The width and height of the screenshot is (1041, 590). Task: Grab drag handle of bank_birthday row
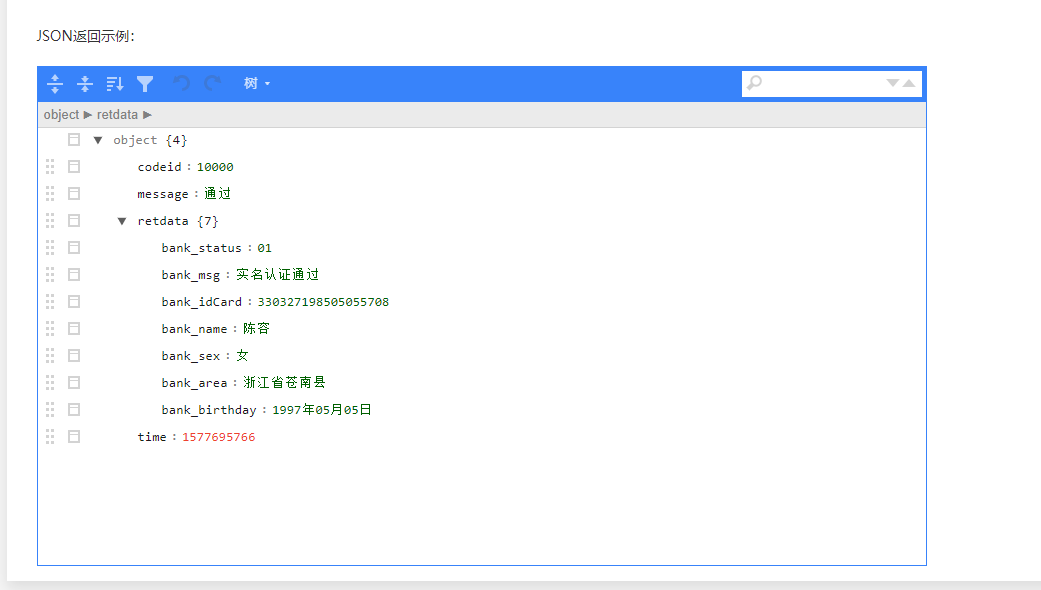pos(50,409)
